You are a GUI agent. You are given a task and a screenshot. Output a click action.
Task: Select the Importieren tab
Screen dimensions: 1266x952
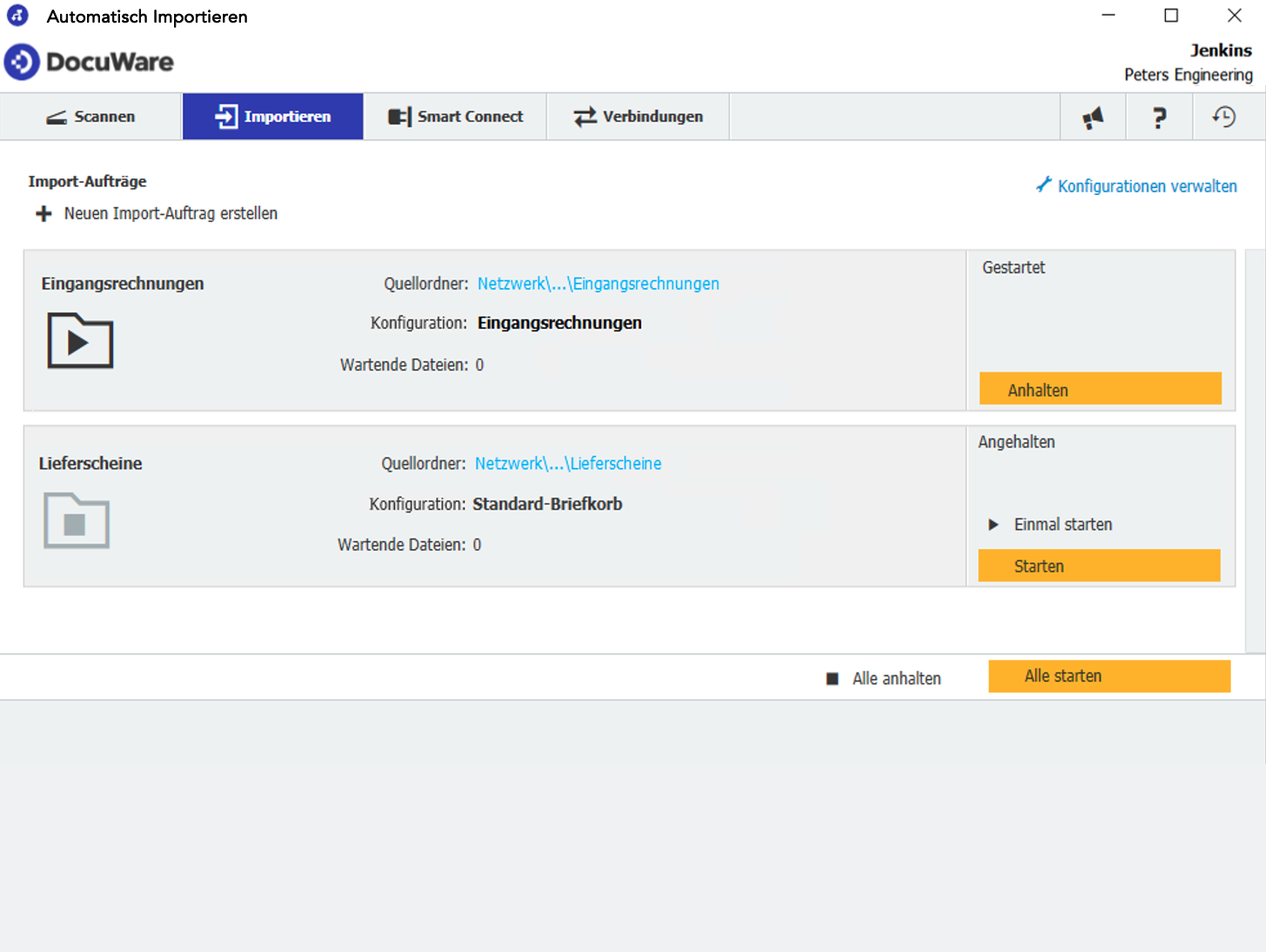point(272,117)
